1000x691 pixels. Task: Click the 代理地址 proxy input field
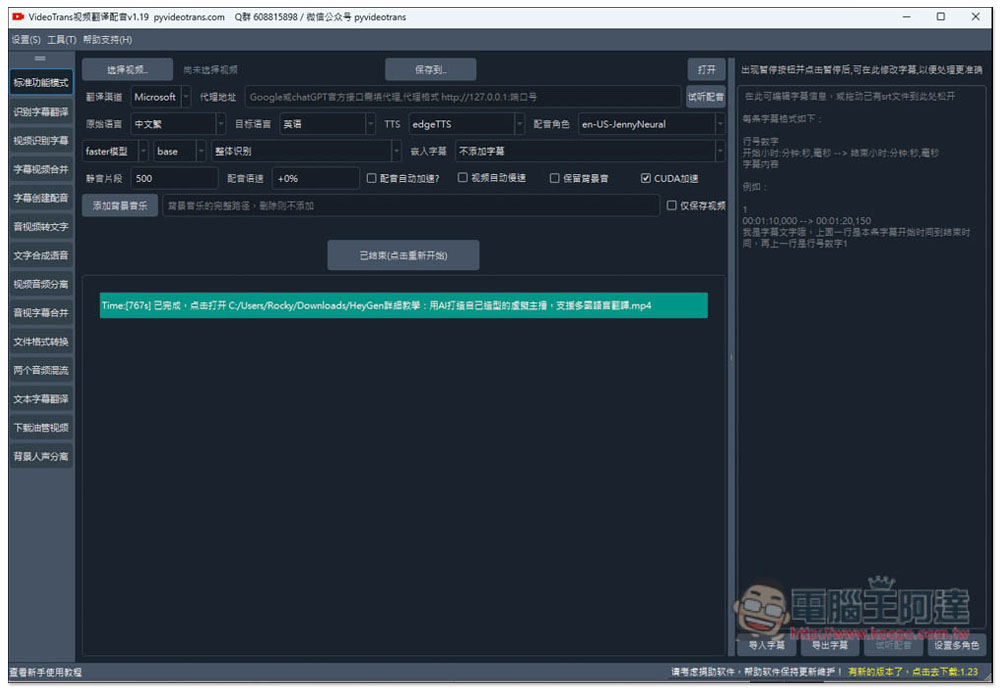click(462, 97)
